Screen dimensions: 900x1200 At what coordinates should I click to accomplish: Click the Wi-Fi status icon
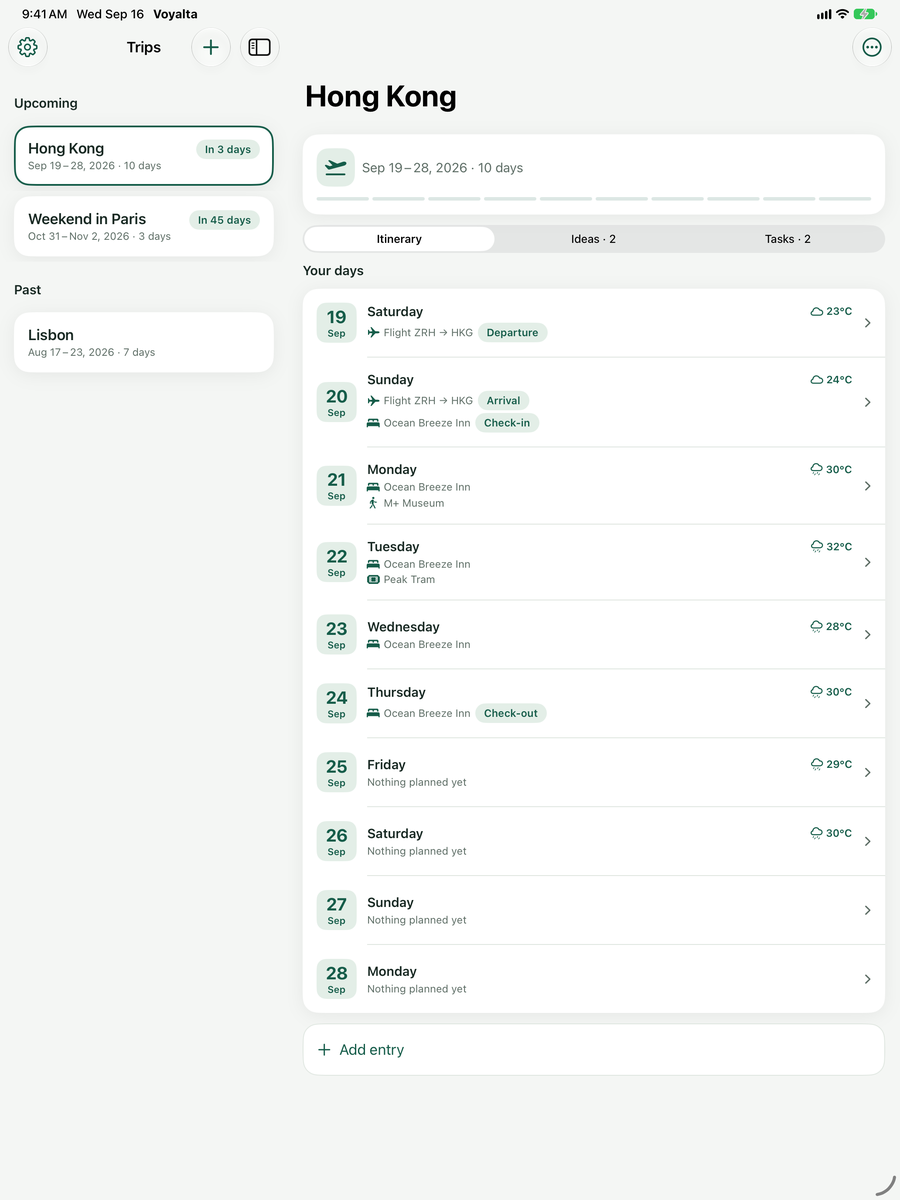[x=842, y=14]
